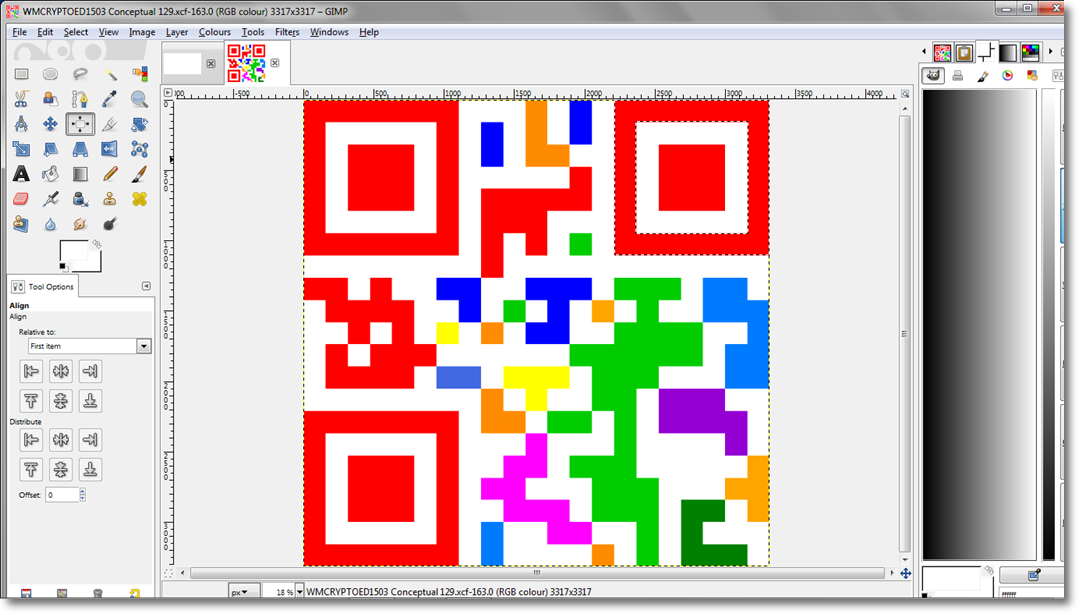Viewport: 1080px width, 615px height.
Task: Open the Tool Options tab configuration menu
Action: tap(146, 286)
